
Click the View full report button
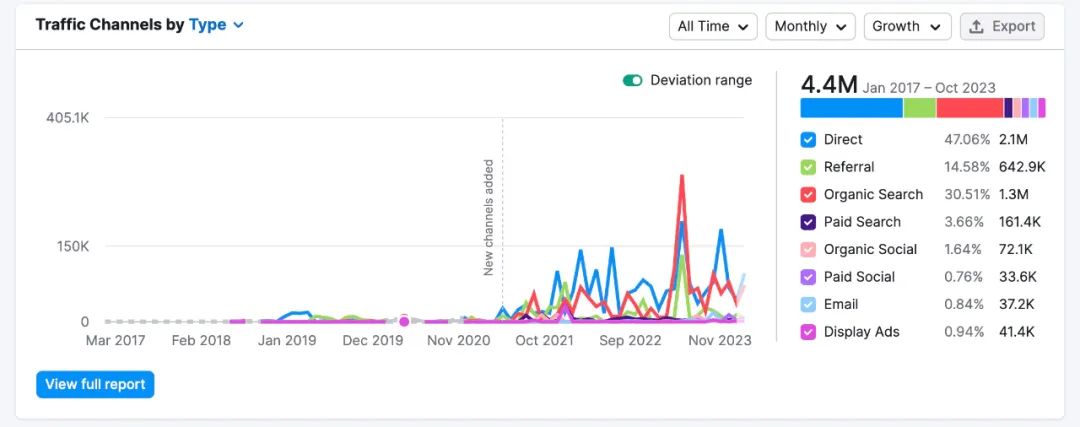[x=95, y=384]
